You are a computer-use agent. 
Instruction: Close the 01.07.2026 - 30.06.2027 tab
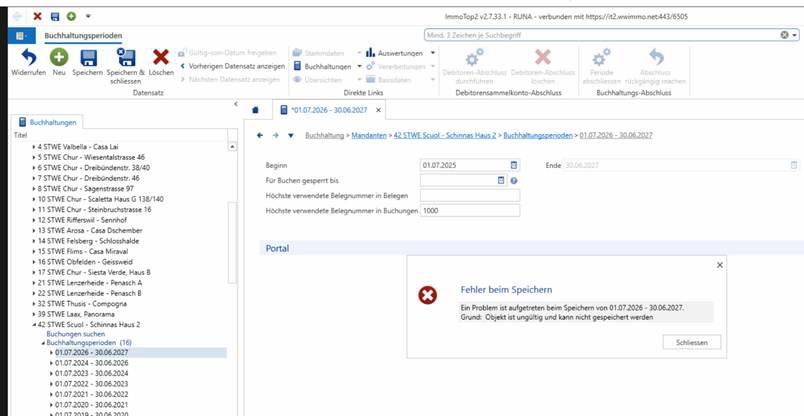point(378,110)
